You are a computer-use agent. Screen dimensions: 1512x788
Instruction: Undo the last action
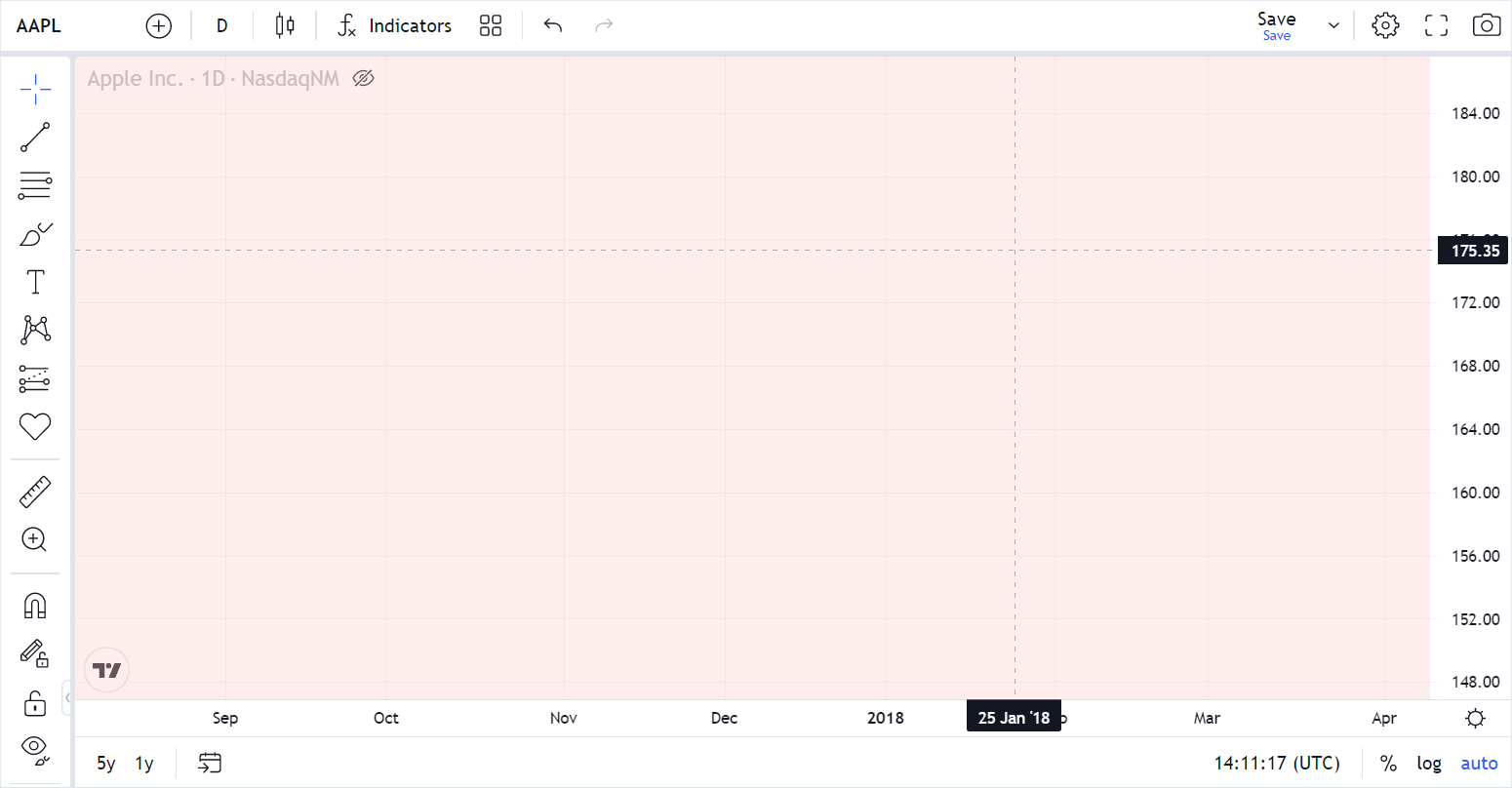point(553,26)
